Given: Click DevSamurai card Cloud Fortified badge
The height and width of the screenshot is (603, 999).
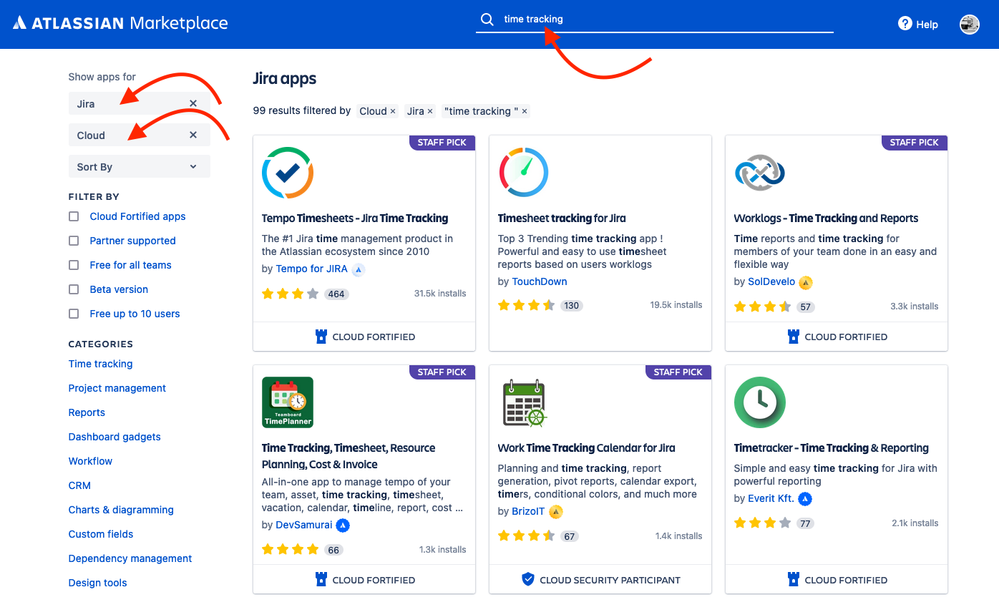Looking at the screenshot, I should (364, 580).
